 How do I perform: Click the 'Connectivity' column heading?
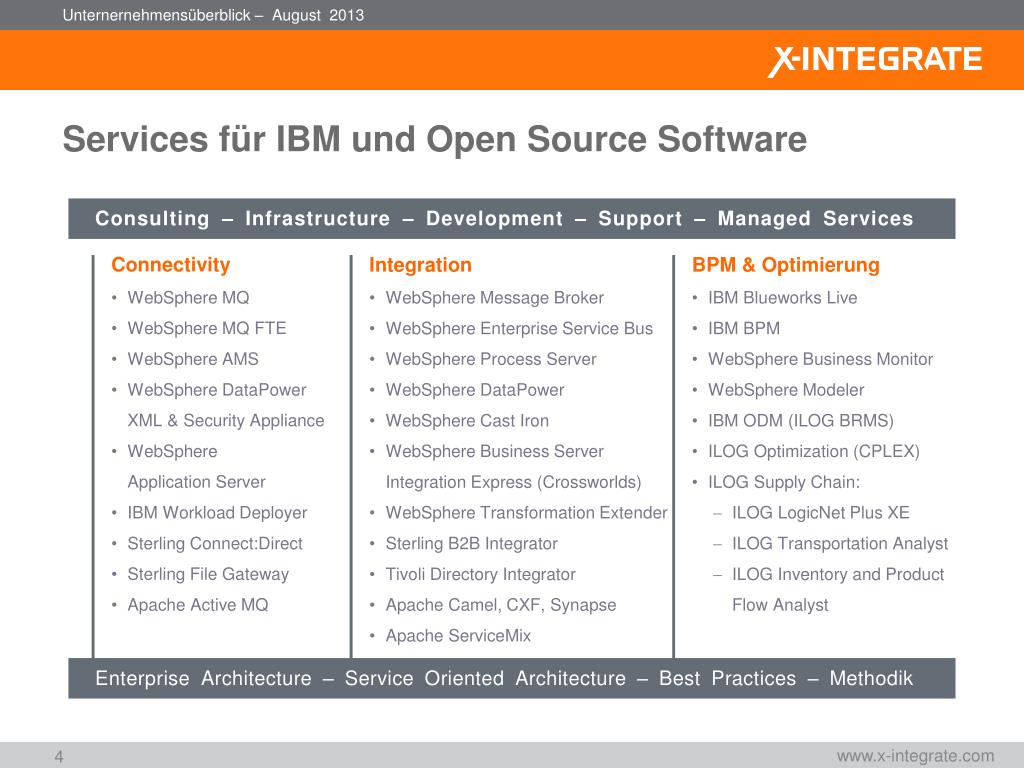[x=170, y=264]
